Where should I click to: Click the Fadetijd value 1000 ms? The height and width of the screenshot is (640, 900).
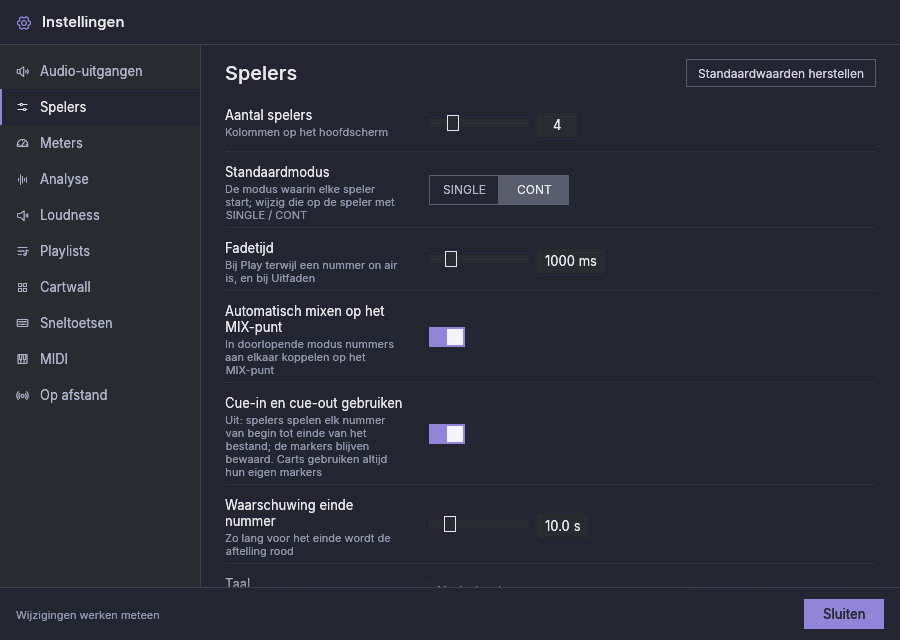coord(571,261)
